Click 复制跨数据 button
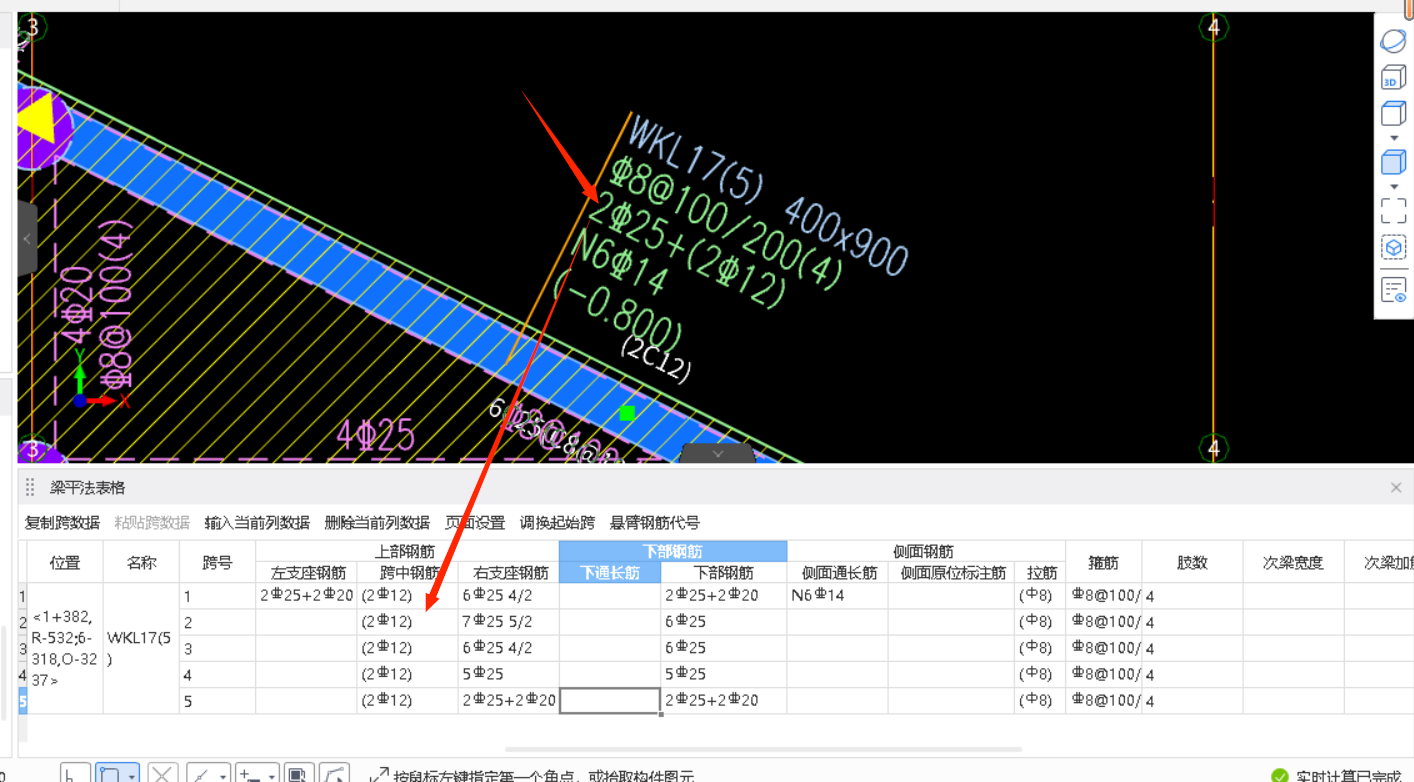Image resolution: width=1414 pixels, height=782 pixels. click(62, 523)
